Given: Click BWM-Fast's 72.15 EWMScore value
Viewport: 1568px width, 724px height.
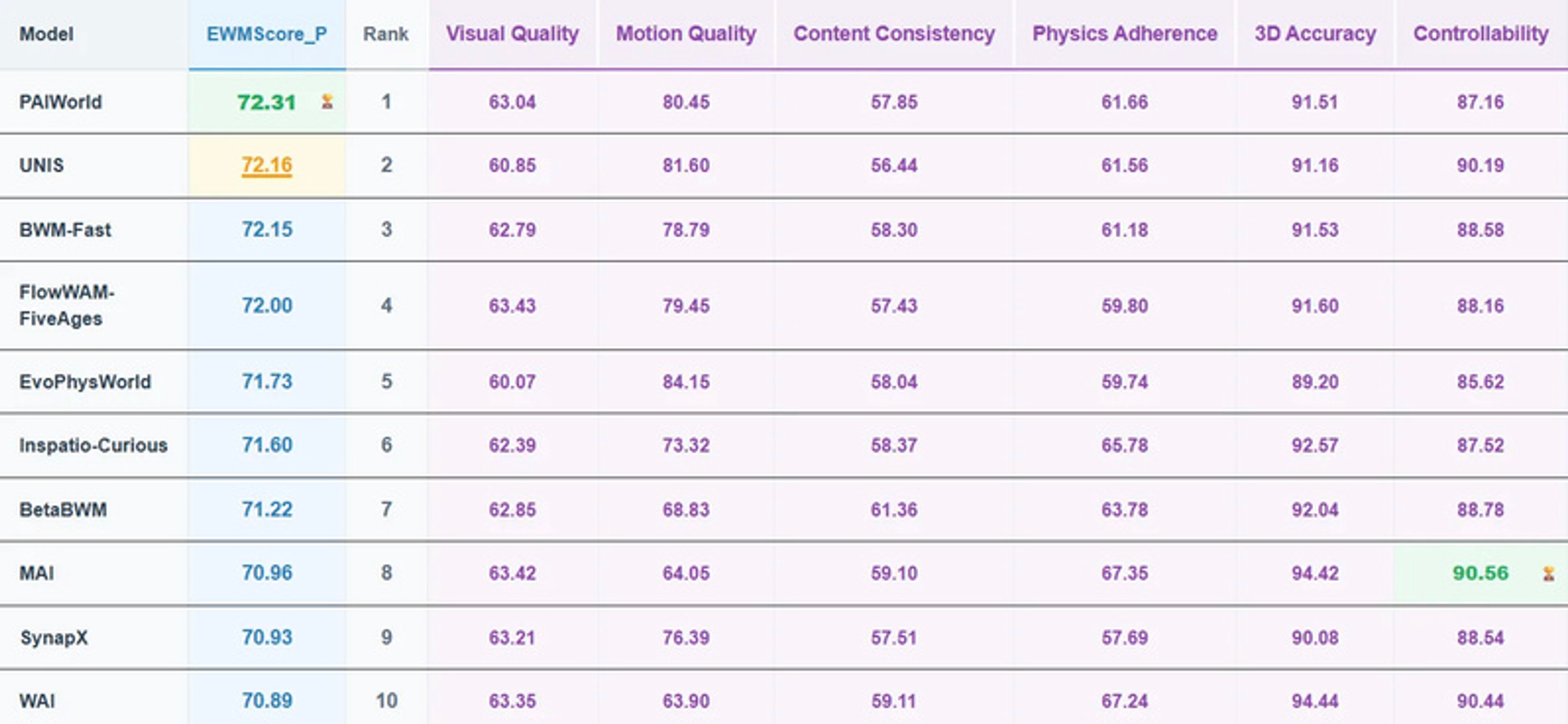Looking at the screenshot, I should pos(267,229).
